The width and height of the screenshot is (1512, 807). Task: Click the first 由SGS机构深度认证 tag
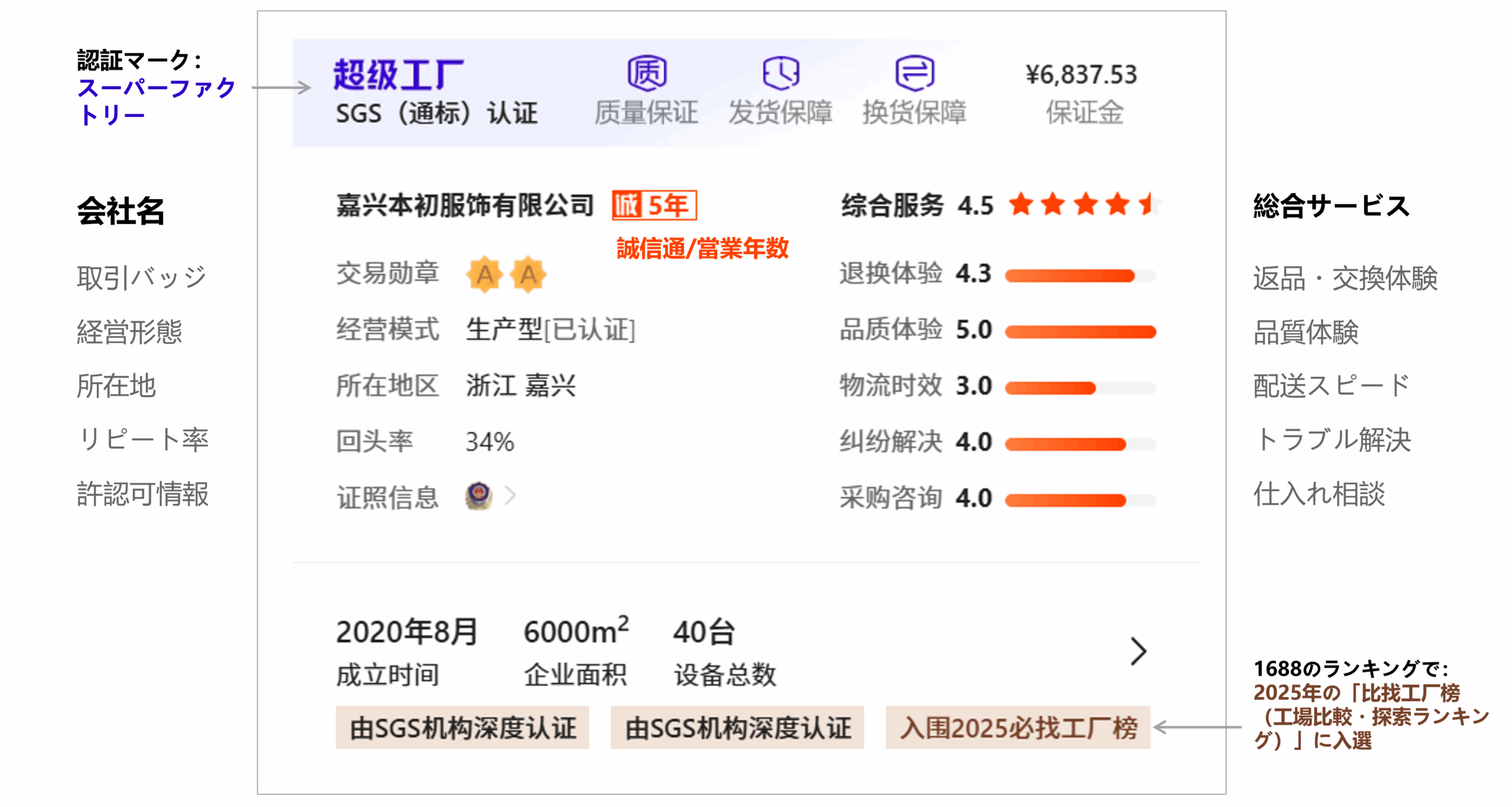[x=462, y=728]
